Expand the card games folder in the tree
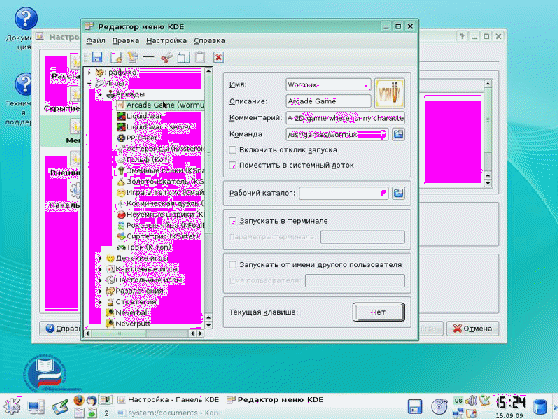558x419 pixels. pos(100,269)
